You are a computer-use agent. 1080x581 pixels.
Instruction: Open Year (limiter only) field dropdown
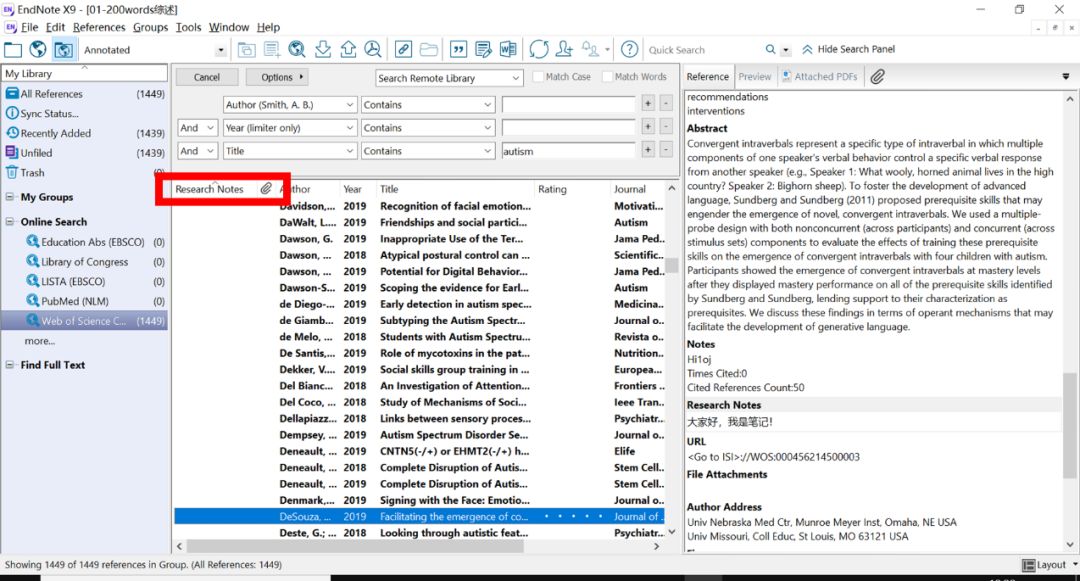point(290,128)
